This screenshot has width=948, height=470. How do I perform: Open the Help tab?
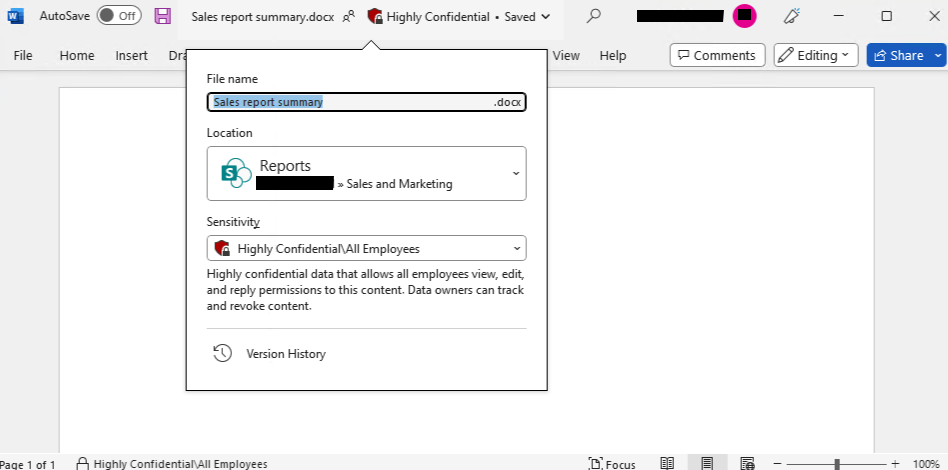(613, 56)
